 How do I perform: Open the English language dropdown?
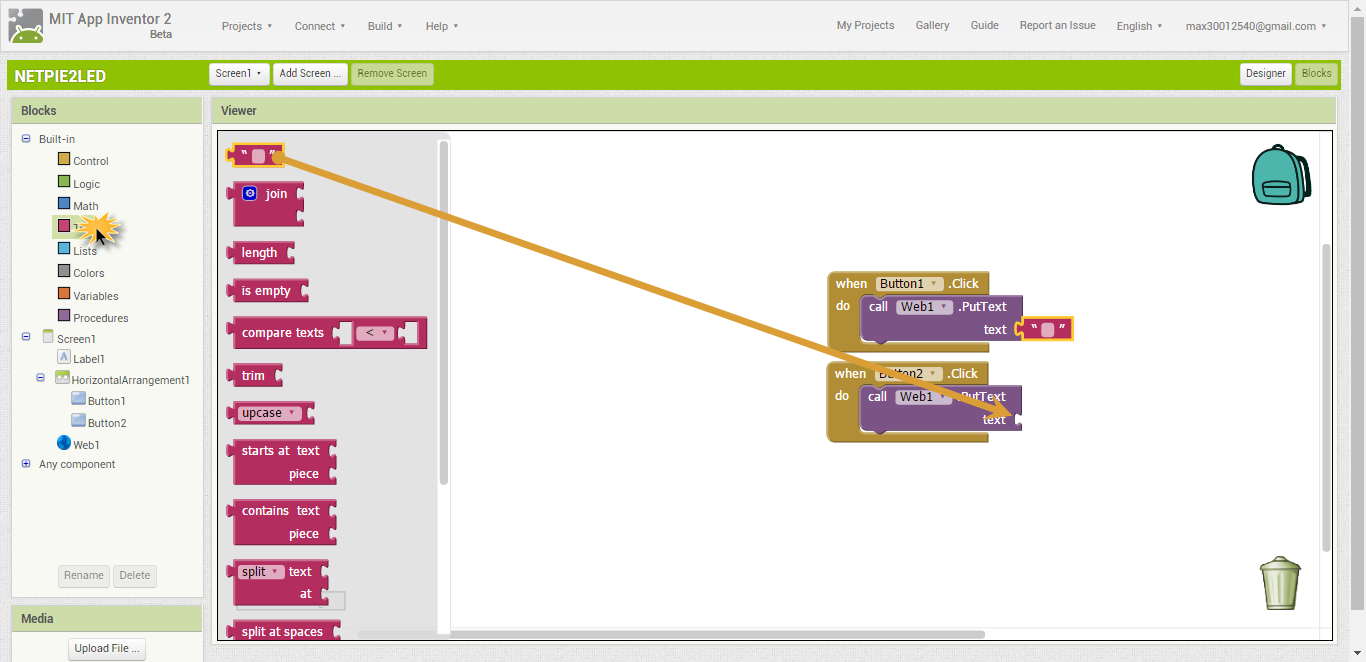[1139, 26]
